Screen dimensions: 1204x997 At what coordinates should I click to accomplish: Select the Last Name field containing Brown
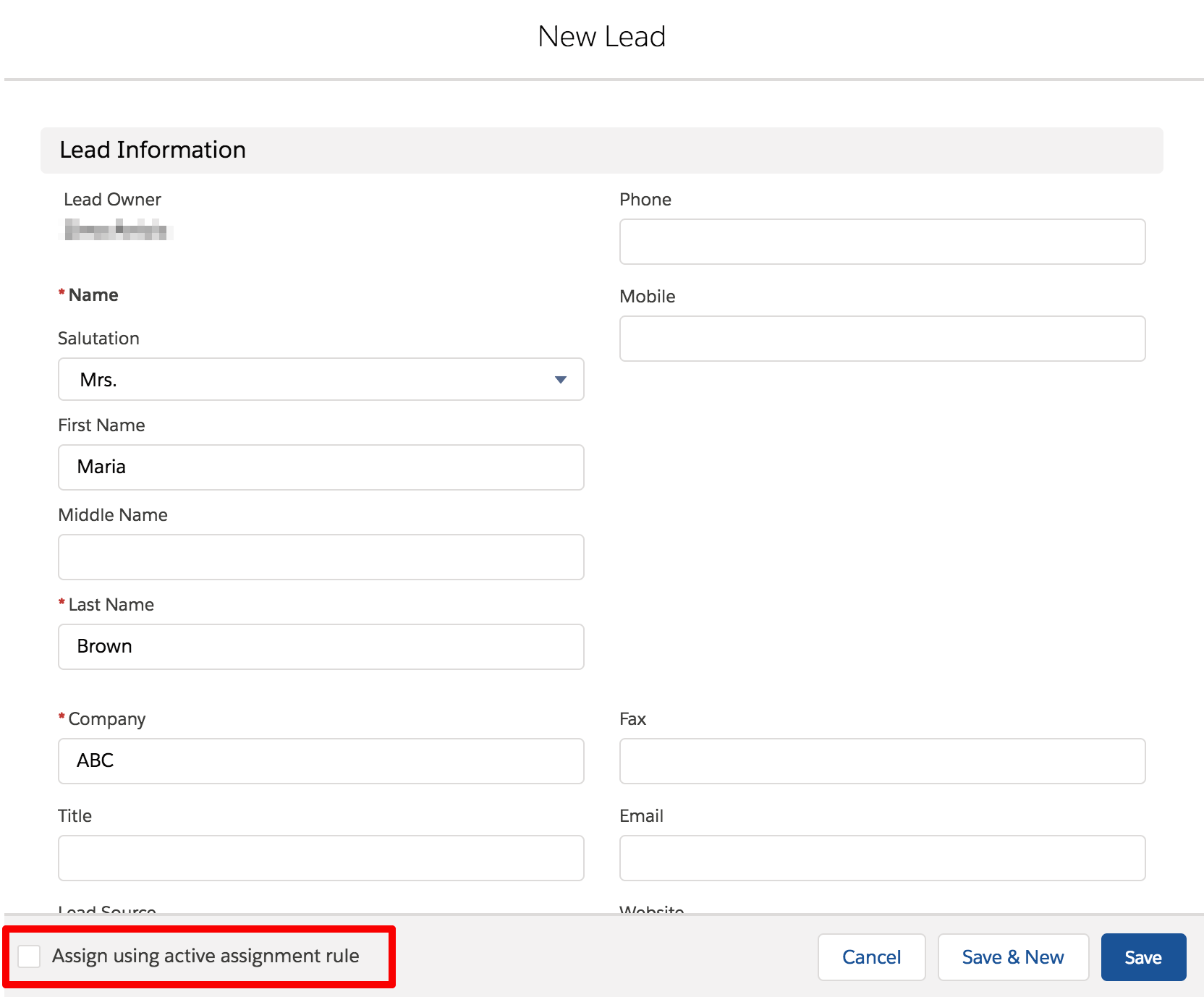pyautogui.click(x=321, y=646)
